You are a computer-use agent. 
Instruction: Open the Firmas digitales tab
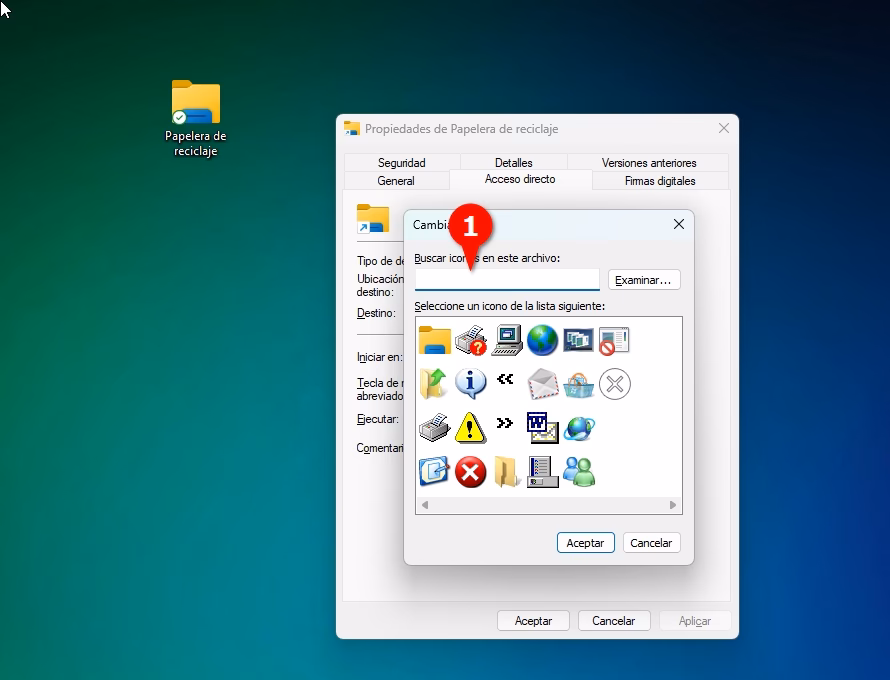[660, 181]
